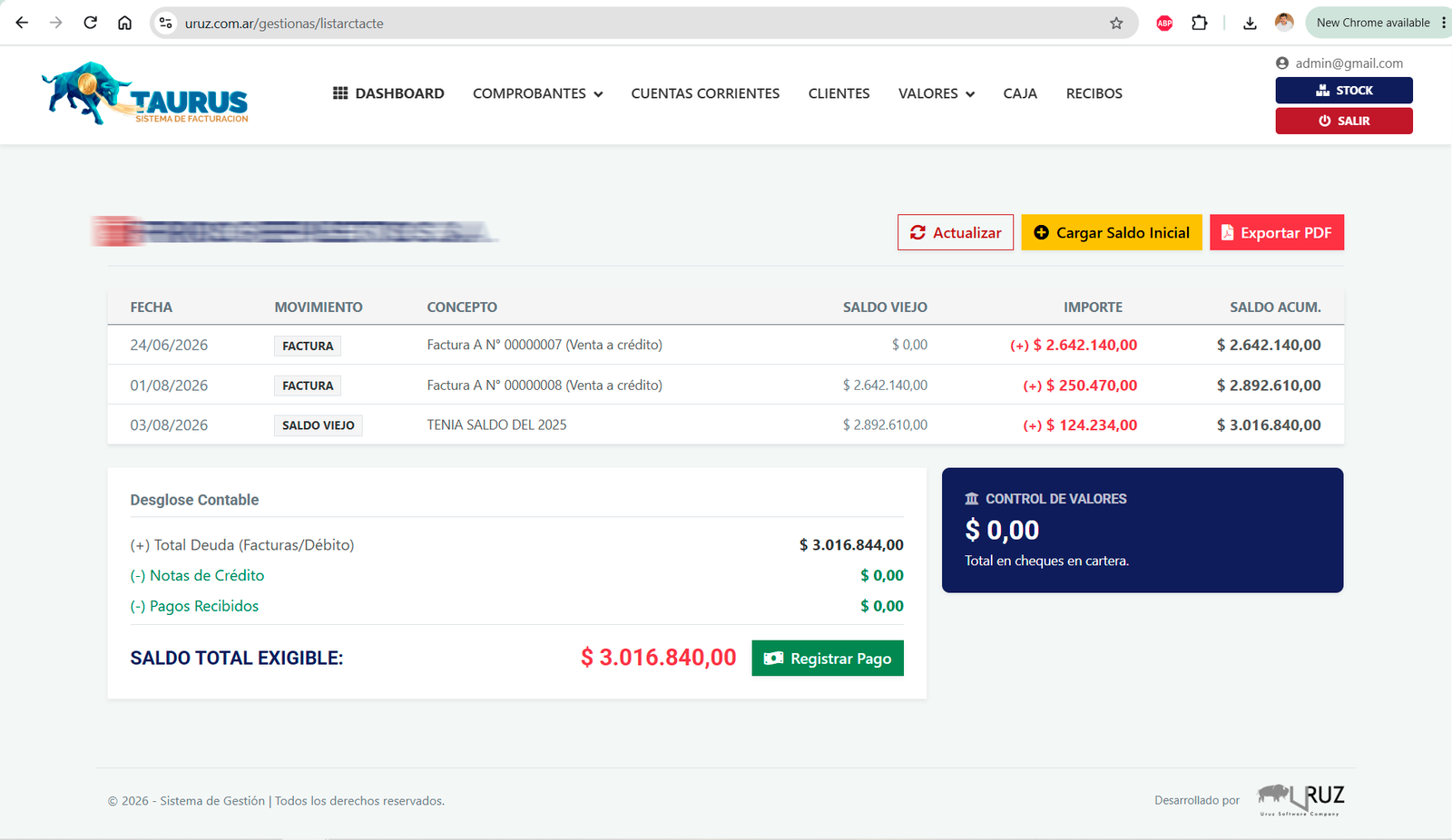Screen dimensions: 1452x840
Task: Click the user account icon beside admin email
Action: (1282, 63)
